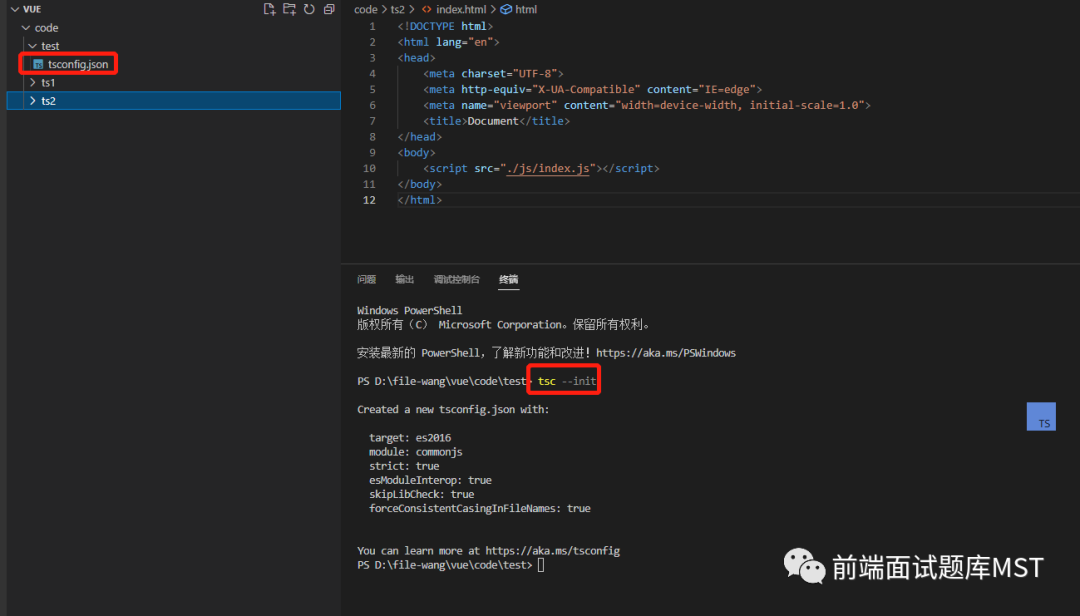The width and height of the screenshot is (1080, 616).
Task: Expand the ts1 folder
Action: 32,82
